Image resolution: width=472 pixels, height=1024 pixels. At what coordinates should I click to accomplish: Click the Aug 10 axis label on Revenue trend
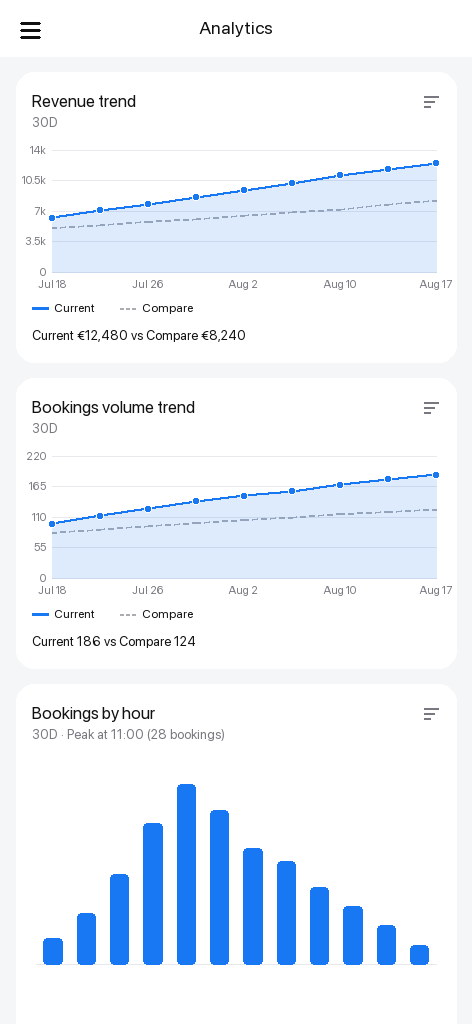pyautogui.click(x=340, y=284)
